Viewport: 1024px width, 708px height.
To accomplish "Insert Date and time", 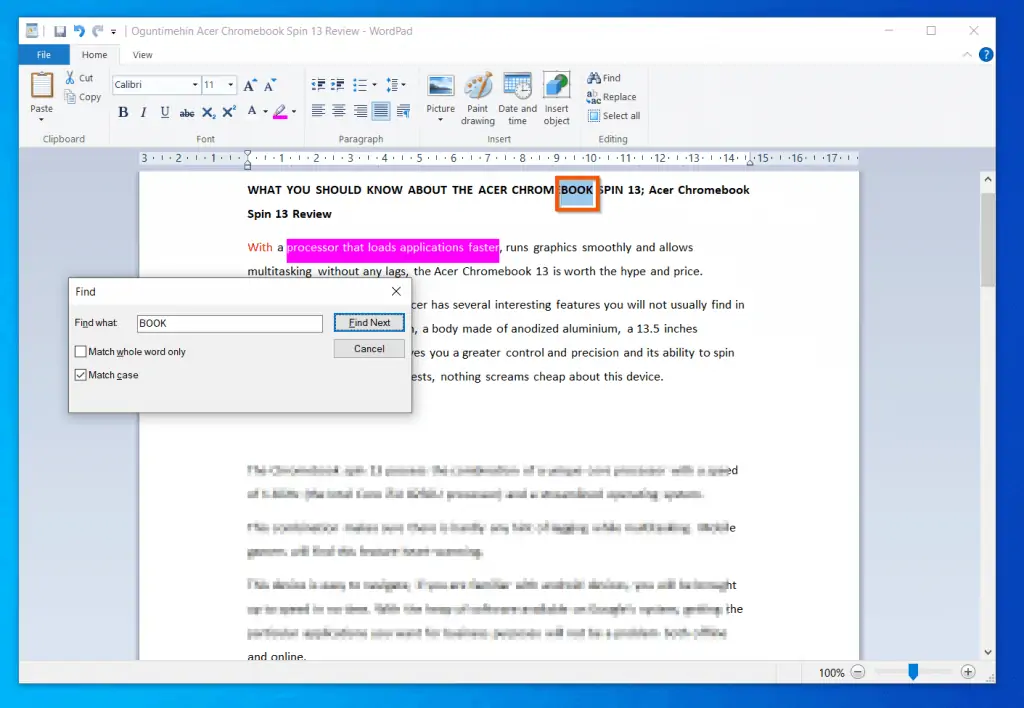I will (517, 98).
